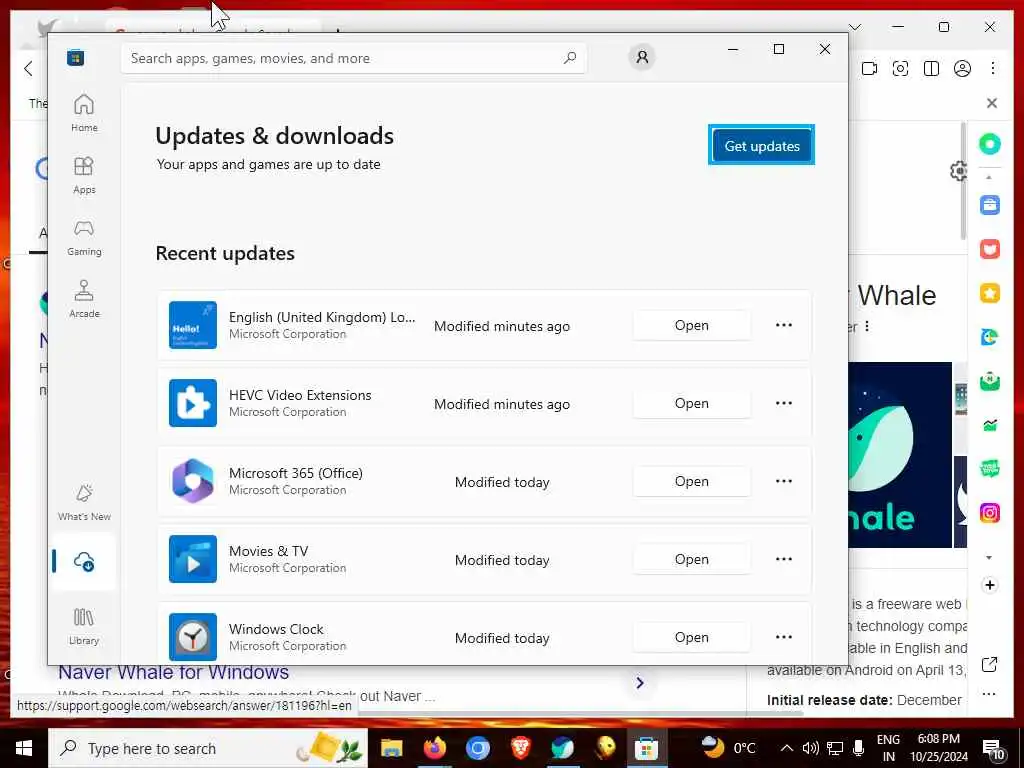
Task: Show more options for Microsoft 365 (Office)
Action: (784, 481)
